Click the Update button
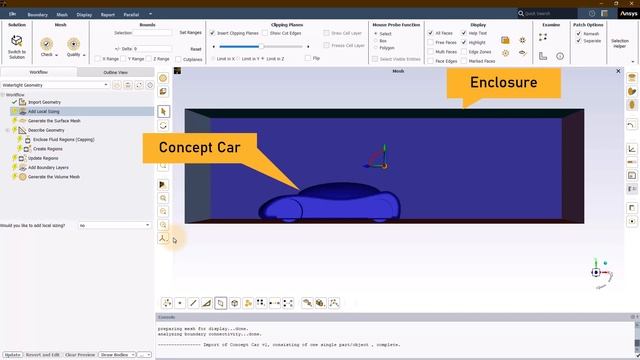 (12, 355)
